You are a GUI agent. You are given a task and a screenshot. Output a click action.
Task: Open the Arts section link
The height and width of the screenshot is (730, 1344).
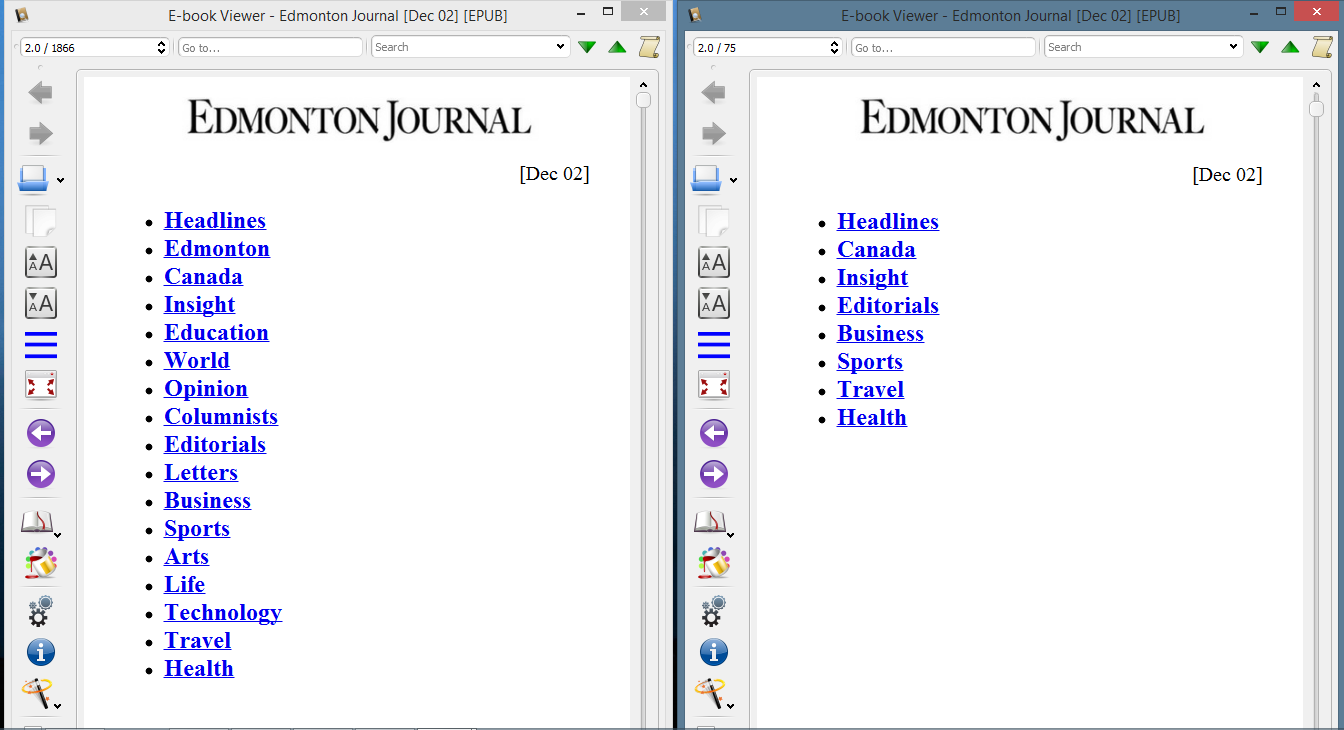(187, 556)
